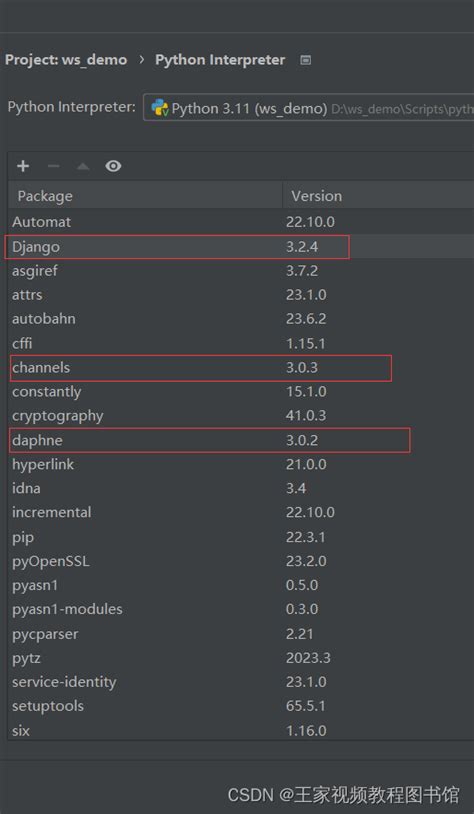This screenshot has height=814, width=474.
Task: Select the cryptography package row
Action: [241, 416]
